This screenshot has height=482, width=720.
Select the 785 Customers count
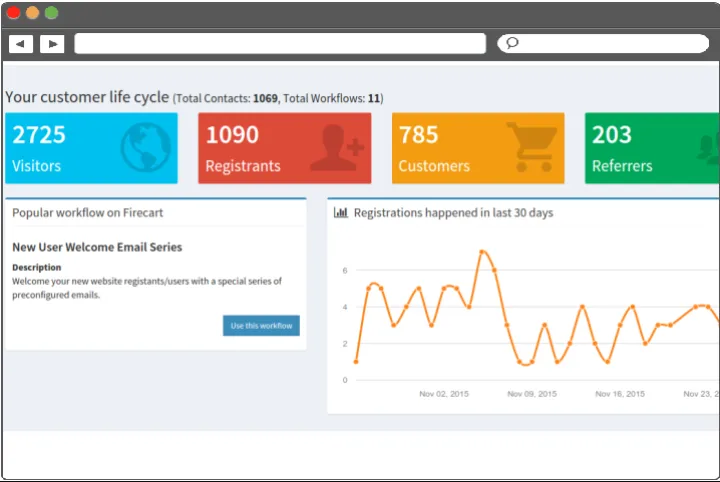click(419, 135)
